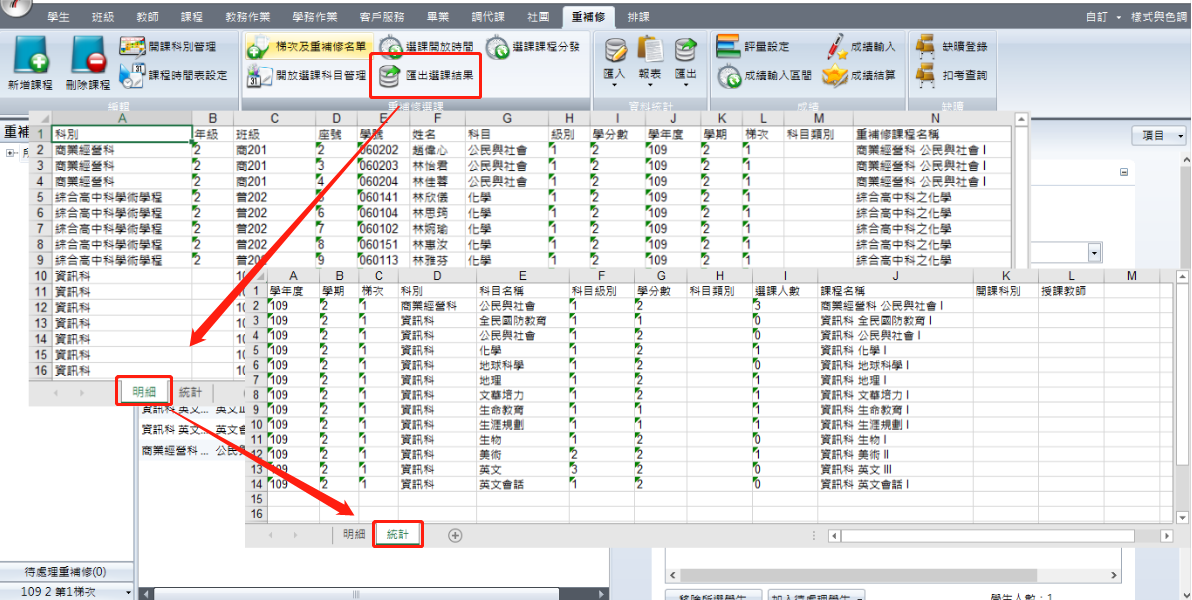Screen dimensions: 1192x600
Task: Open the 109 2 第1梯次 dropdown
Action: click(x=67, y=592)
